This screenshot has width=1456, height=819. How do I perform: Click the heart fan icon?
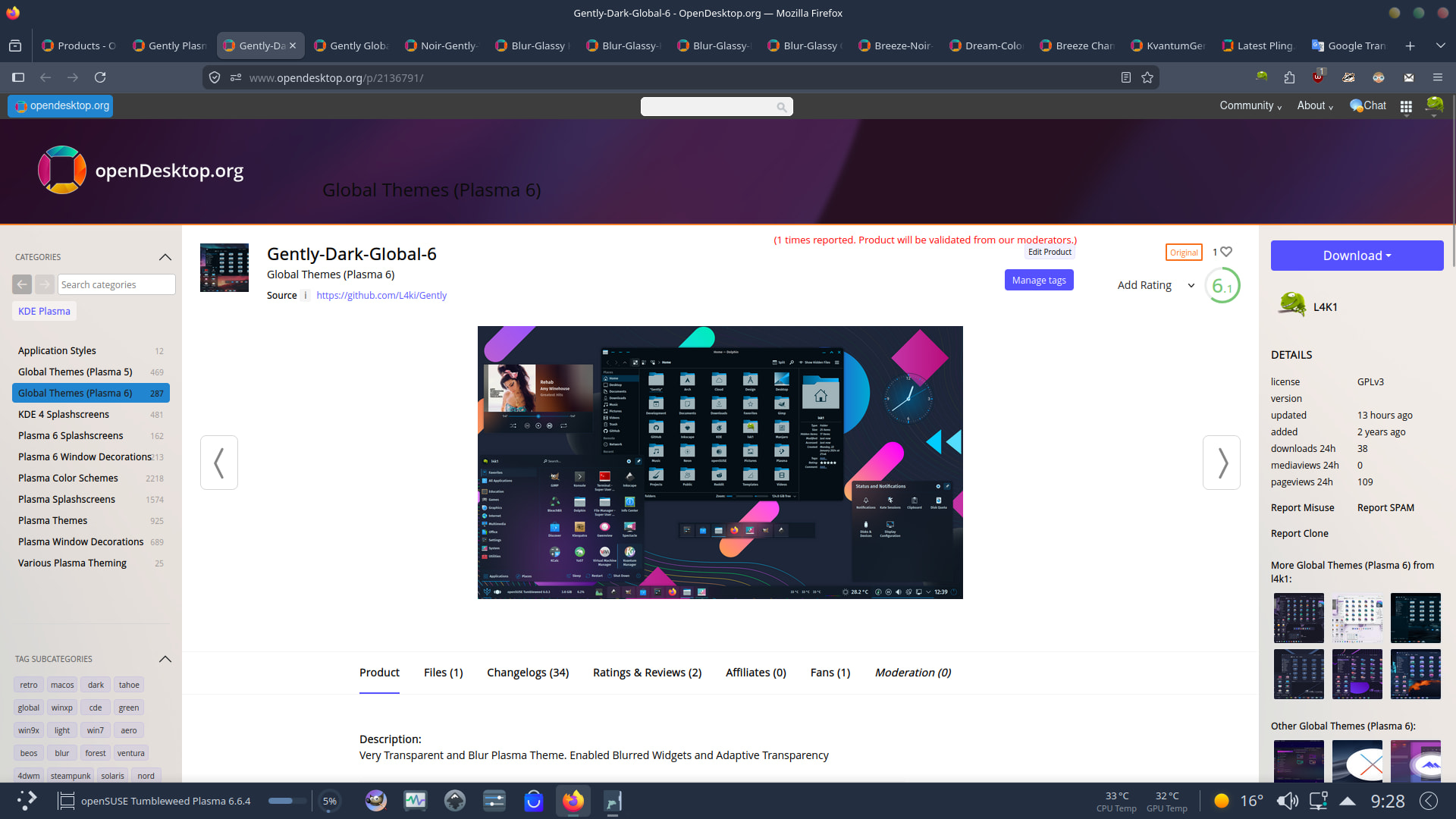click(1226, 252)
